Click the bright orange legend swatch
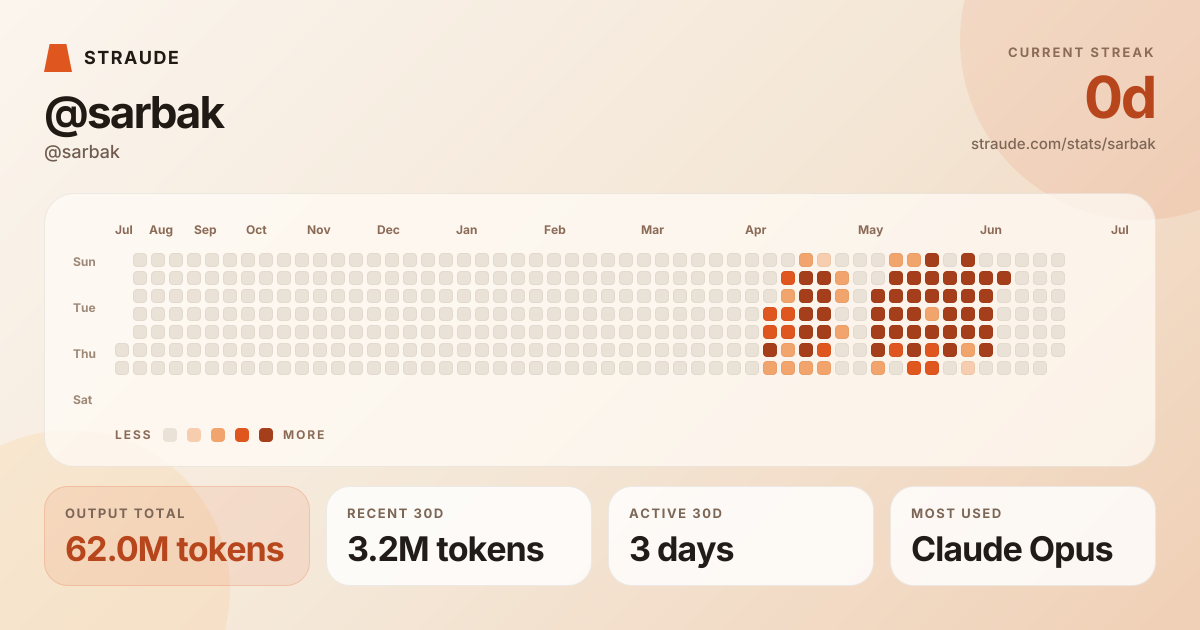Viewport: 1200px width, 630px height. tap(242, 435)
